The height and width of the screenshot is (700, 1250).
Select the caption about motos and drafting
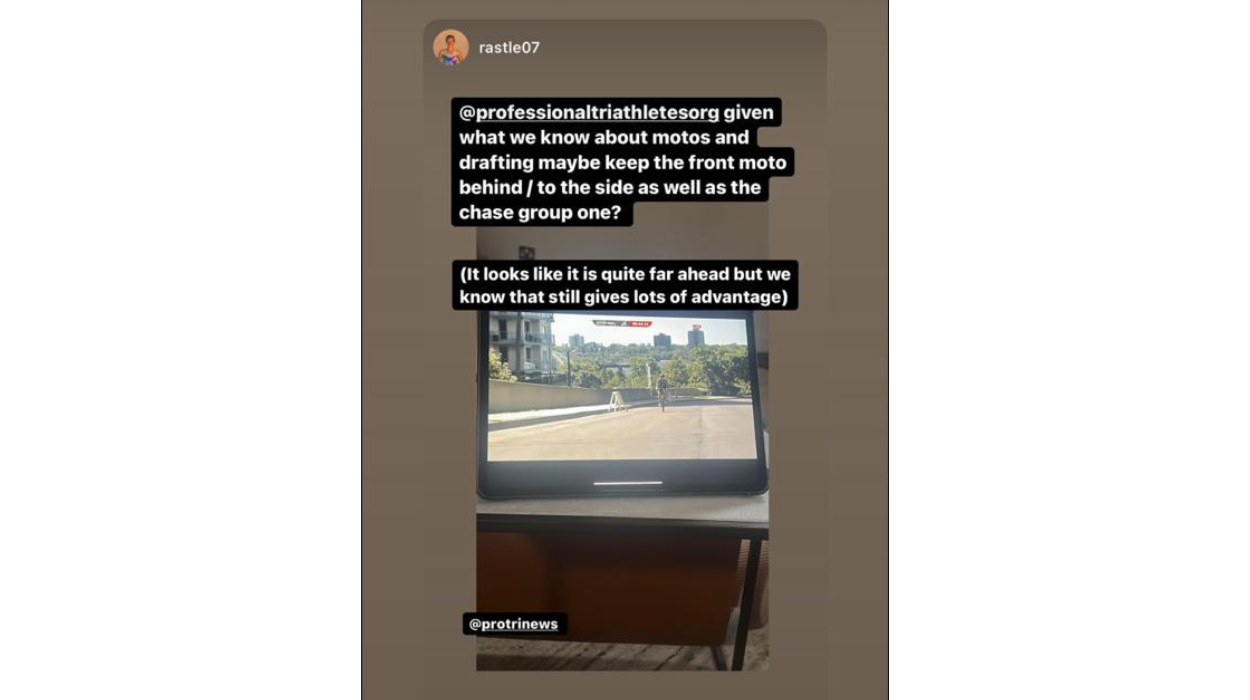tap(616, 162)
